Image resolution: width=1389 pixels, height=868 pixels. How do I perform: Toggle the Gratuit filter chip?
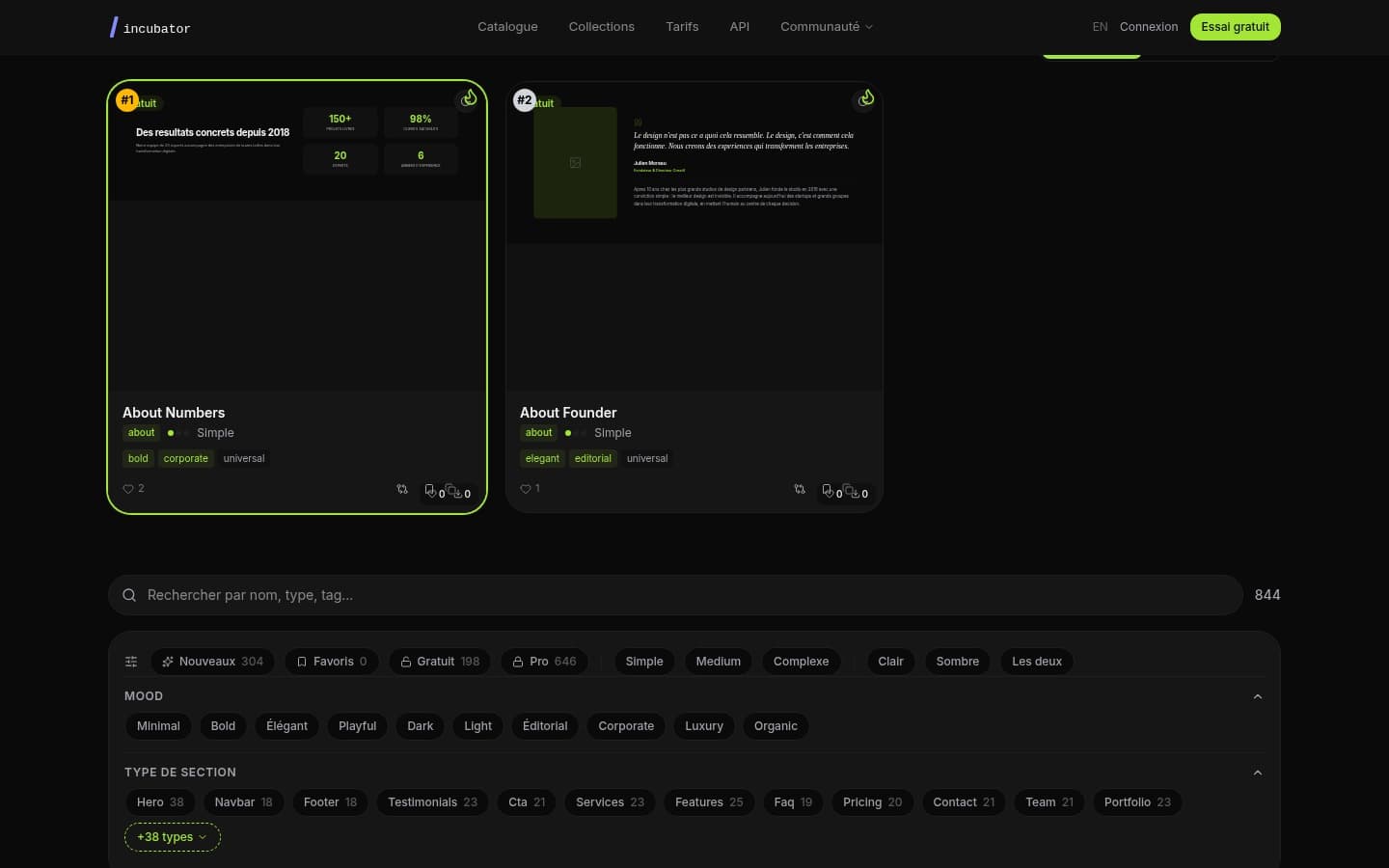(440, 662)
